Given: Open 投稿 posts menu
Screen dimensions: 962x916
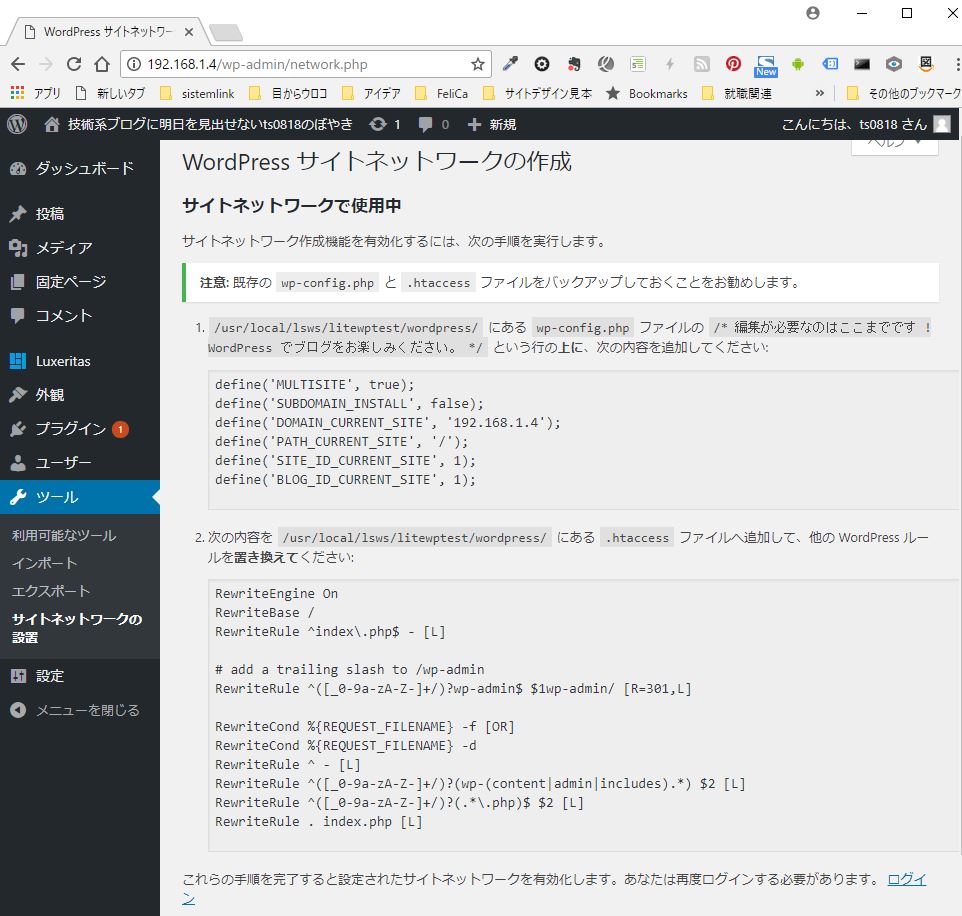Looking at the screenshot, I should click(x=80, y=214).
